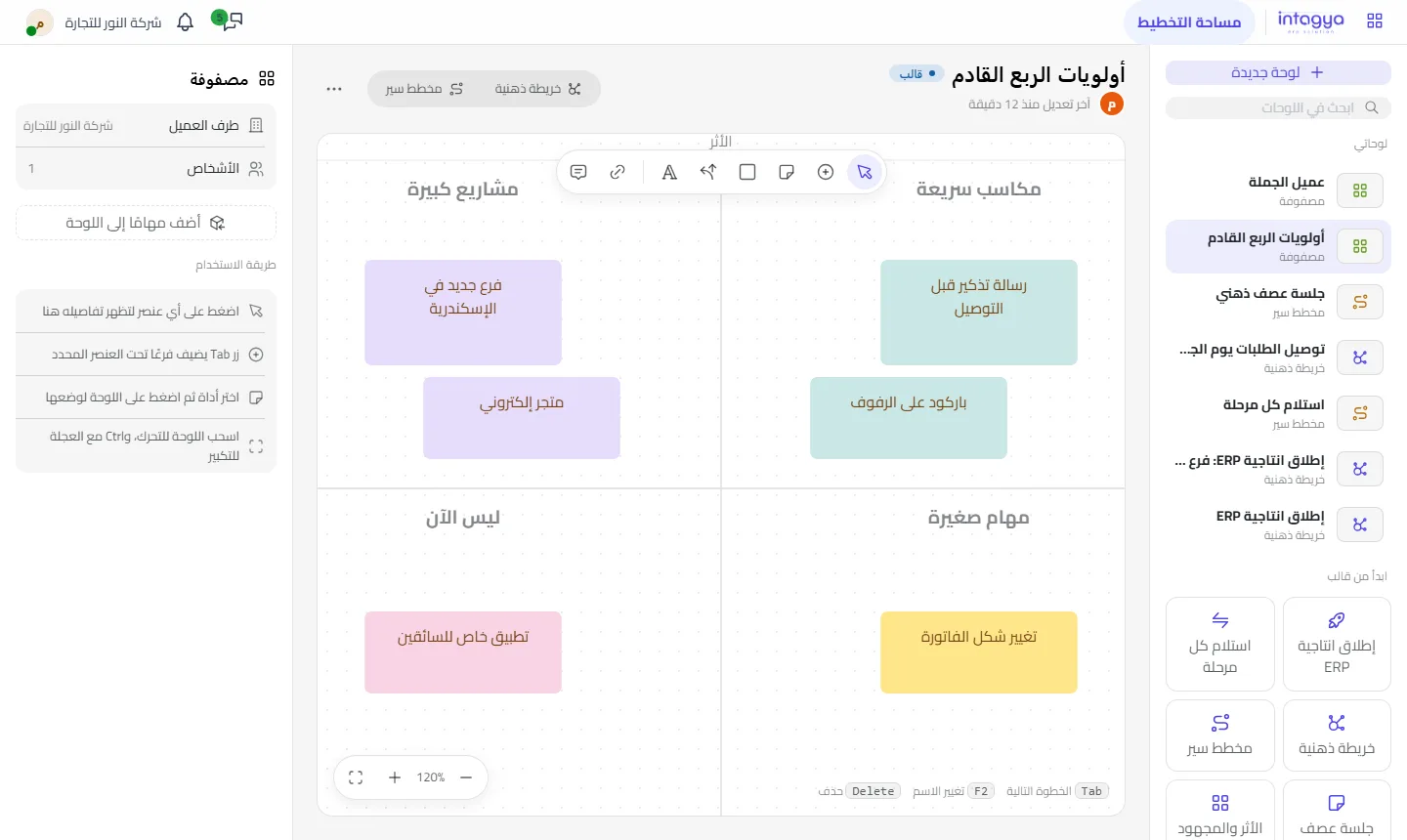Click the 120% zoom level
1407x840 pixels.
click(x=431, y=777)
